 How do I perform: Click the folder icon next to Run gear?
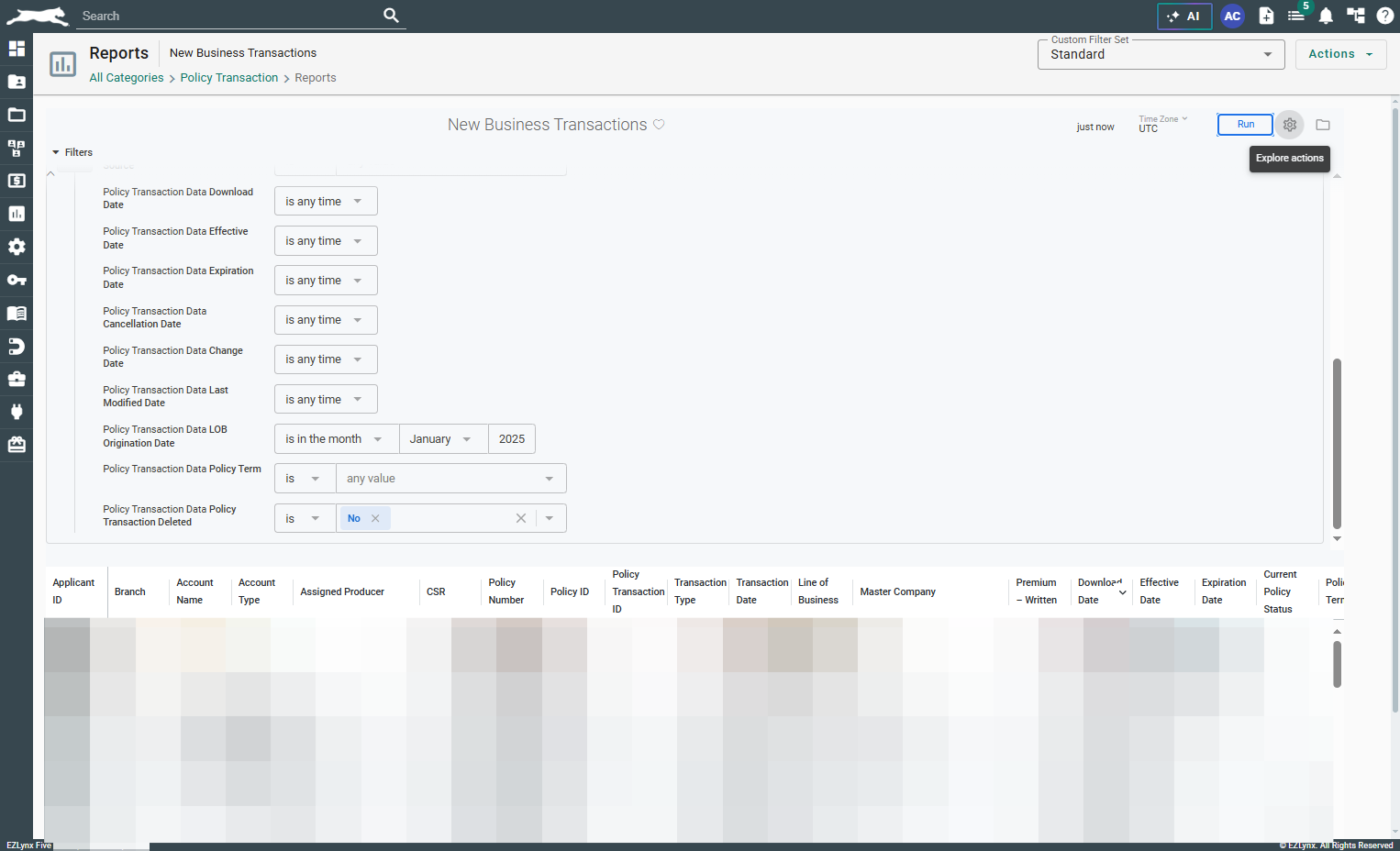[x=1323, y=125]
